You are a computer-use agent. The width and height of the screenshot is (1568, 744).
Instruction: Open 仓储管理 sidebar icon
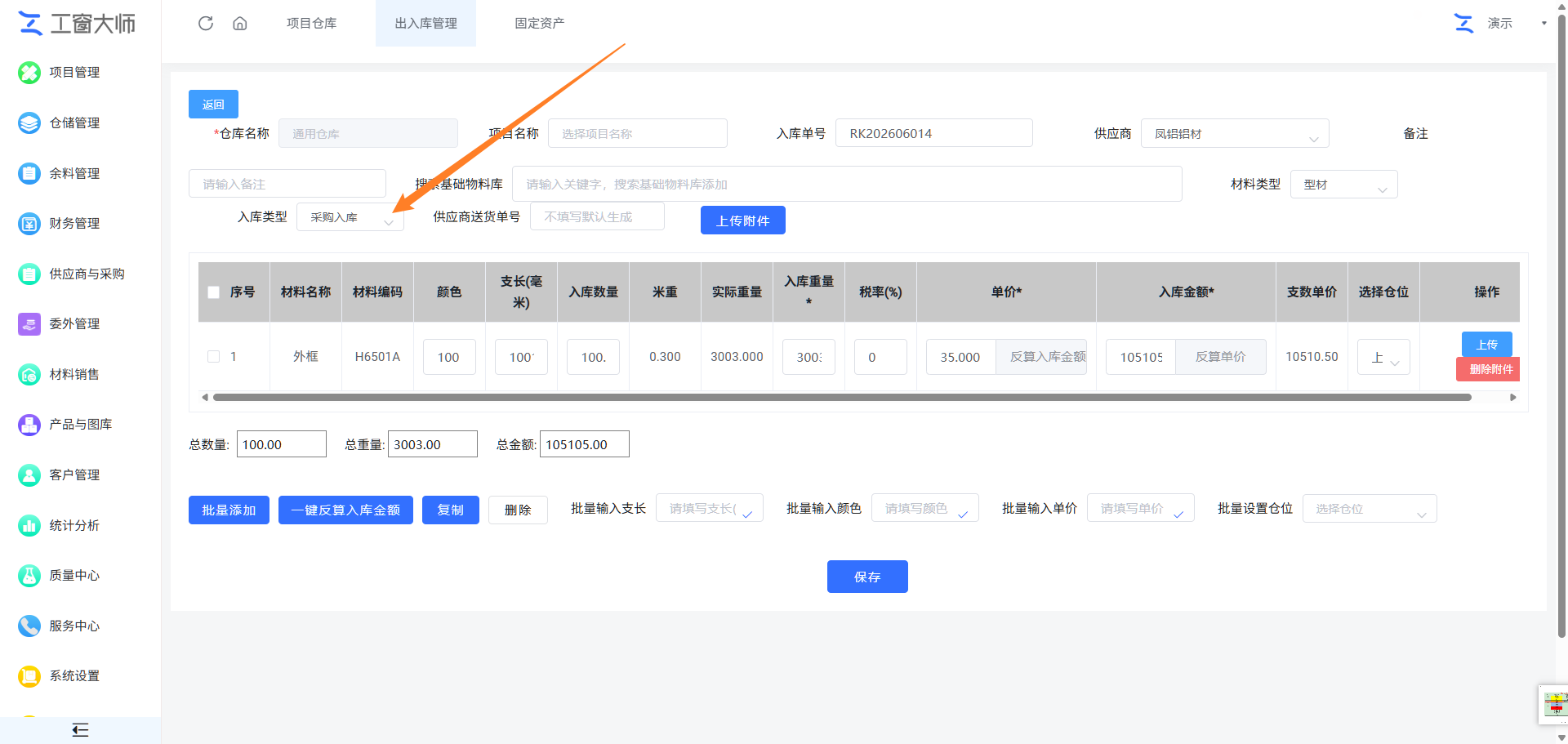pos(29,123)
